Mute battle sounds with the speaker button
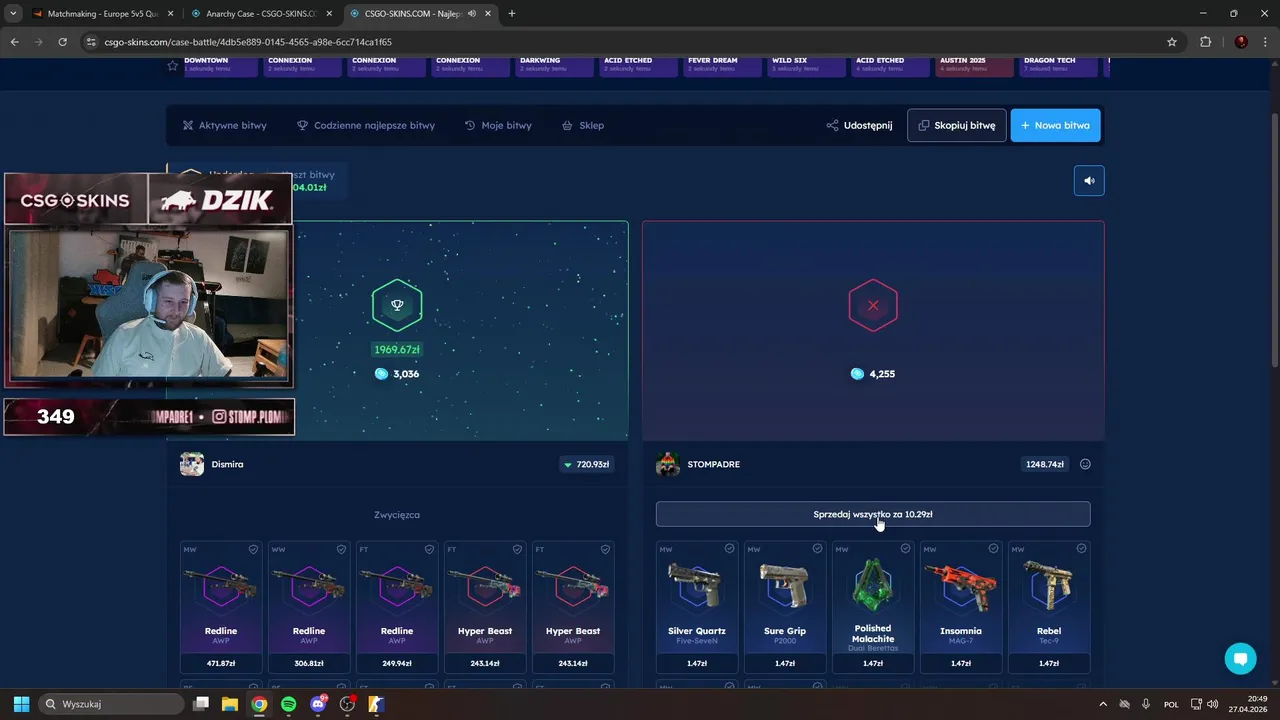 [1089, 181]
